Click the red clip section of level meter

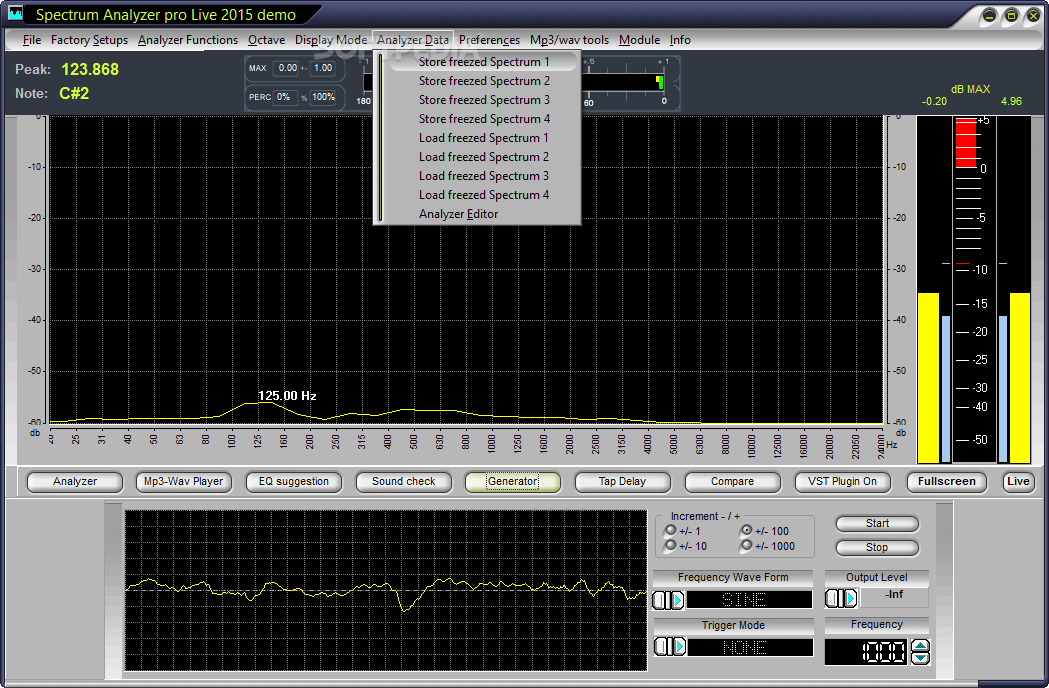(966, 143)
